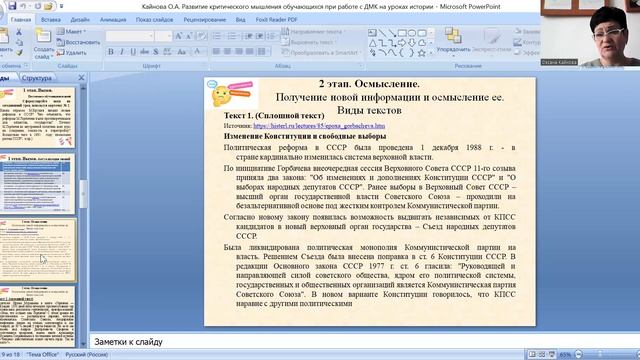Toggle Center text alignment

[x=227, y=51]
